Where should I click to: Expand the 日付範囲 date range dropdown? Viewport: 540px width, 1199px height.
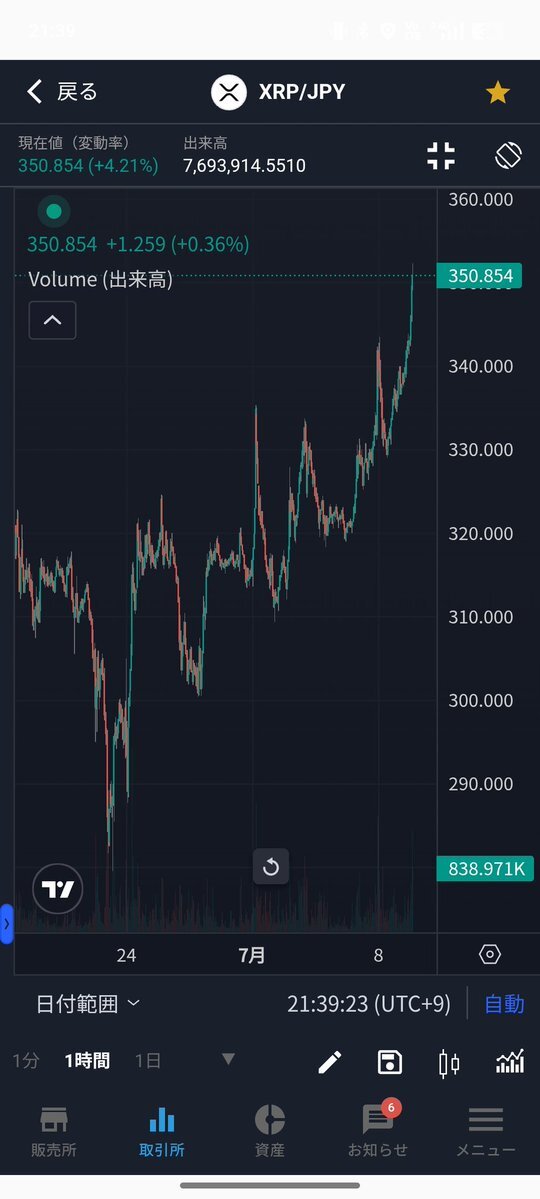coord(88,1003)
